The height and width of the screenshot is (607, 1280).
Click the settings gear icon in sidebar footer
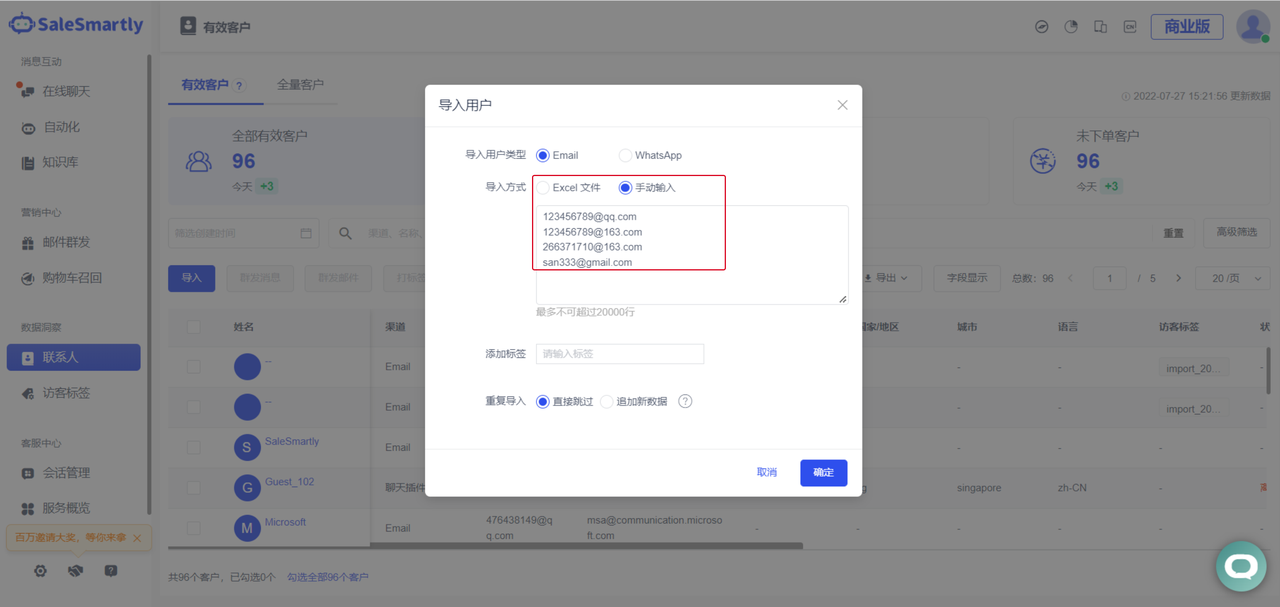coord(40,571)
